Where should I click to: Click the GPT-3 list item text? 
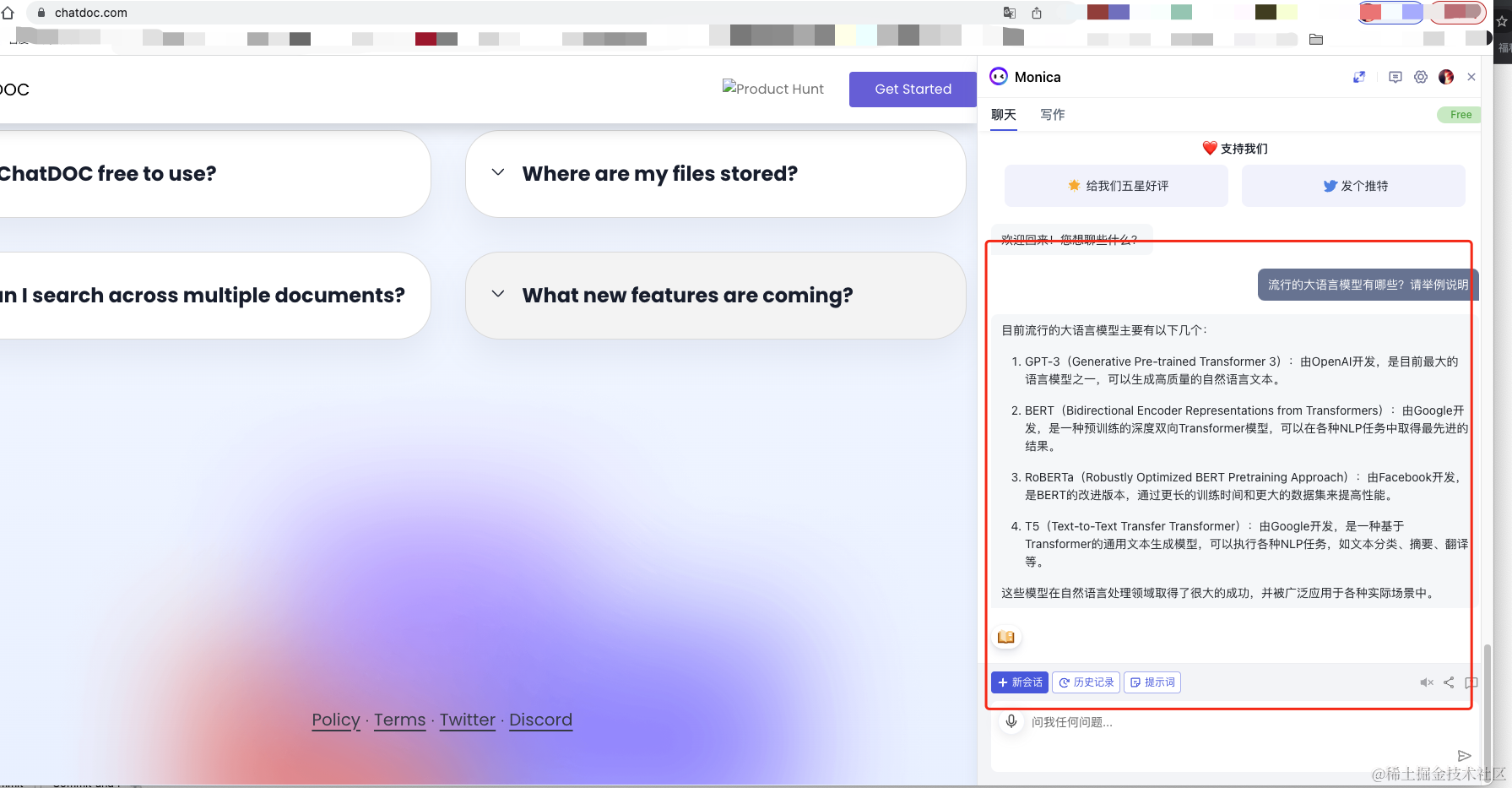point(1242,370)
